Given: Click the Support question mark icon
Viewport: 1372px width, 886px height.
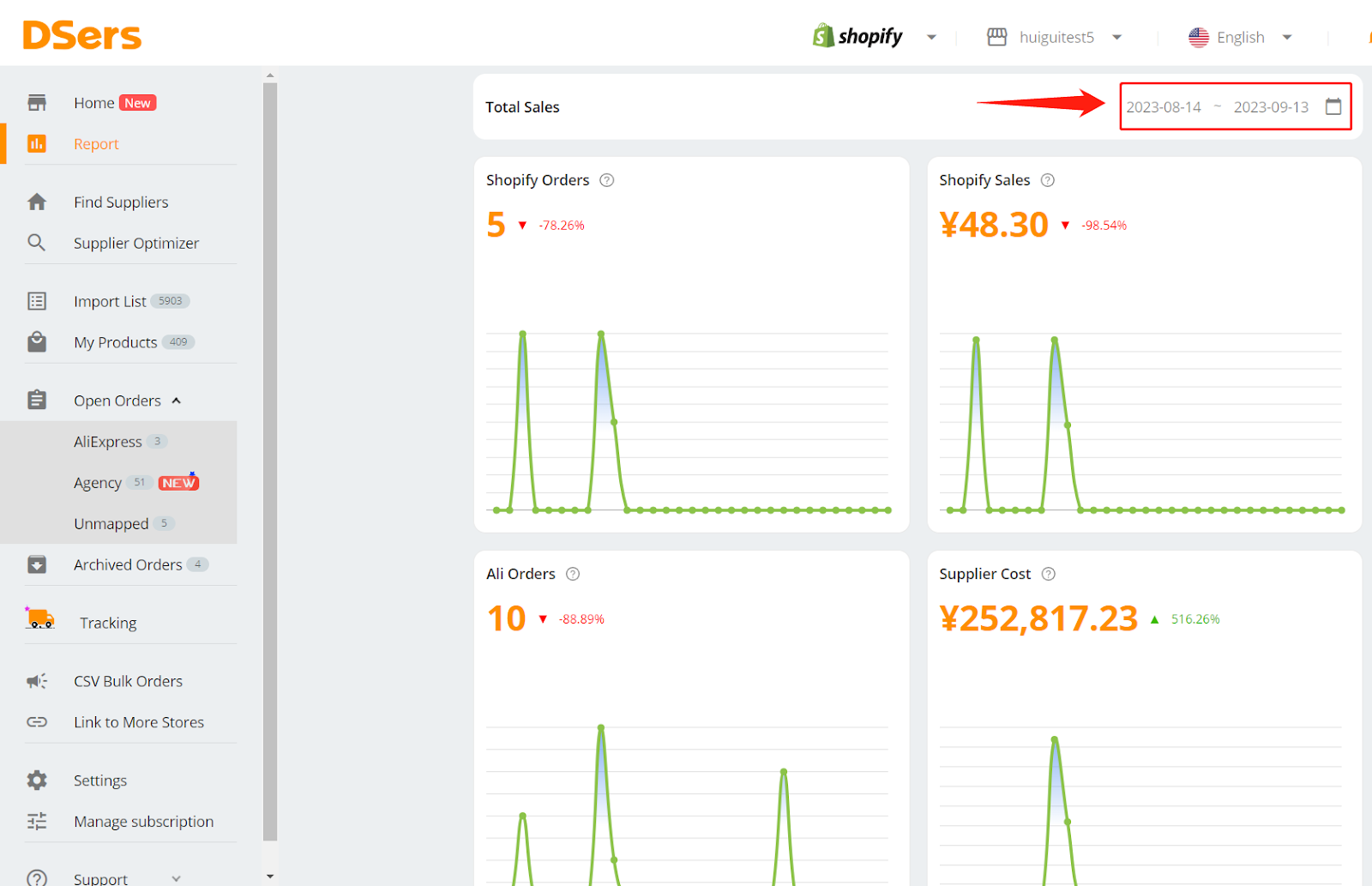Looking at the screenshot, I should (37, 877).
